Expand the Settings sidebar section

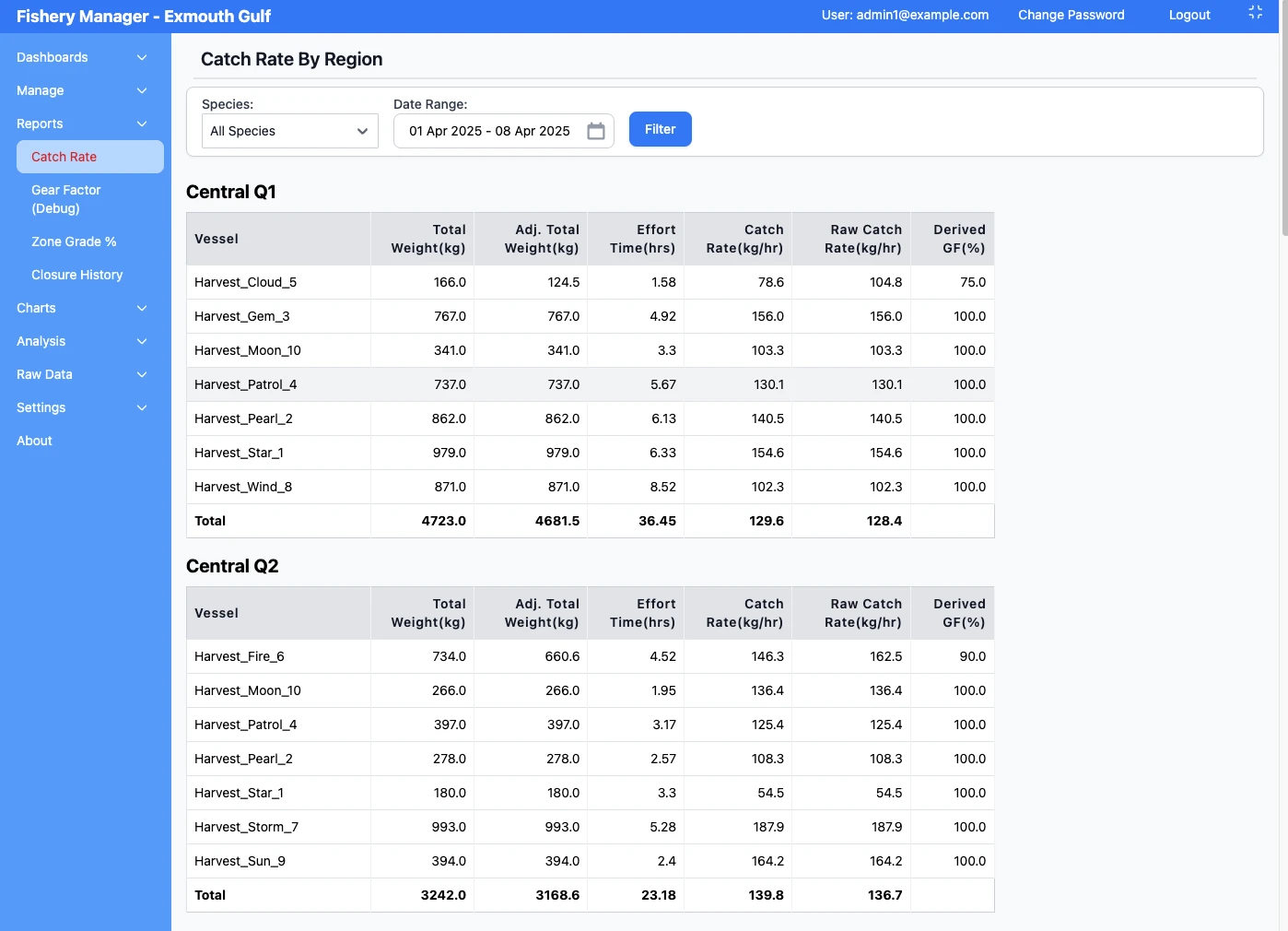pos(82,407)
